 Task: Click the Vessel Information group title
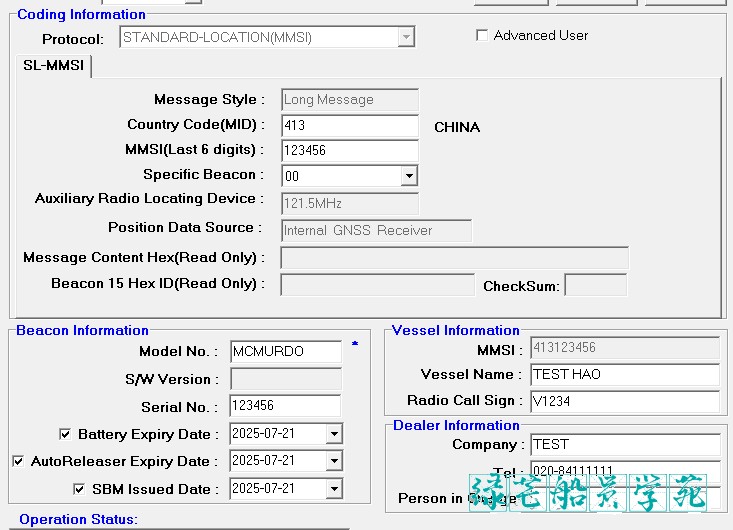click(455, 330)
